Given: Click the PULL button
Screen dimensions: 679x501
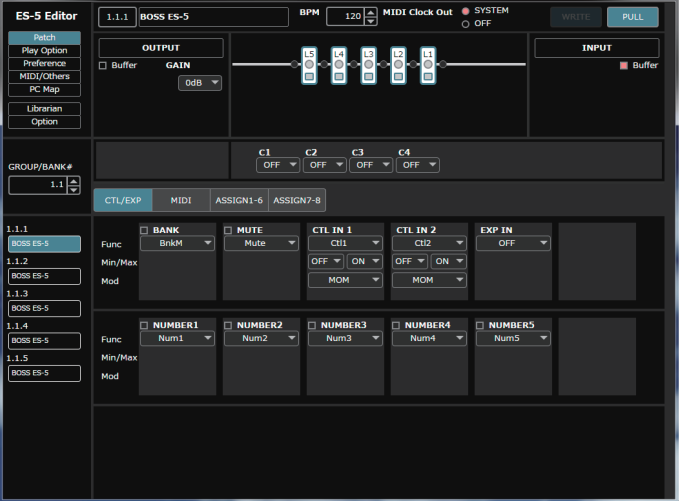Looking at the screenshot, I should 632,16.
